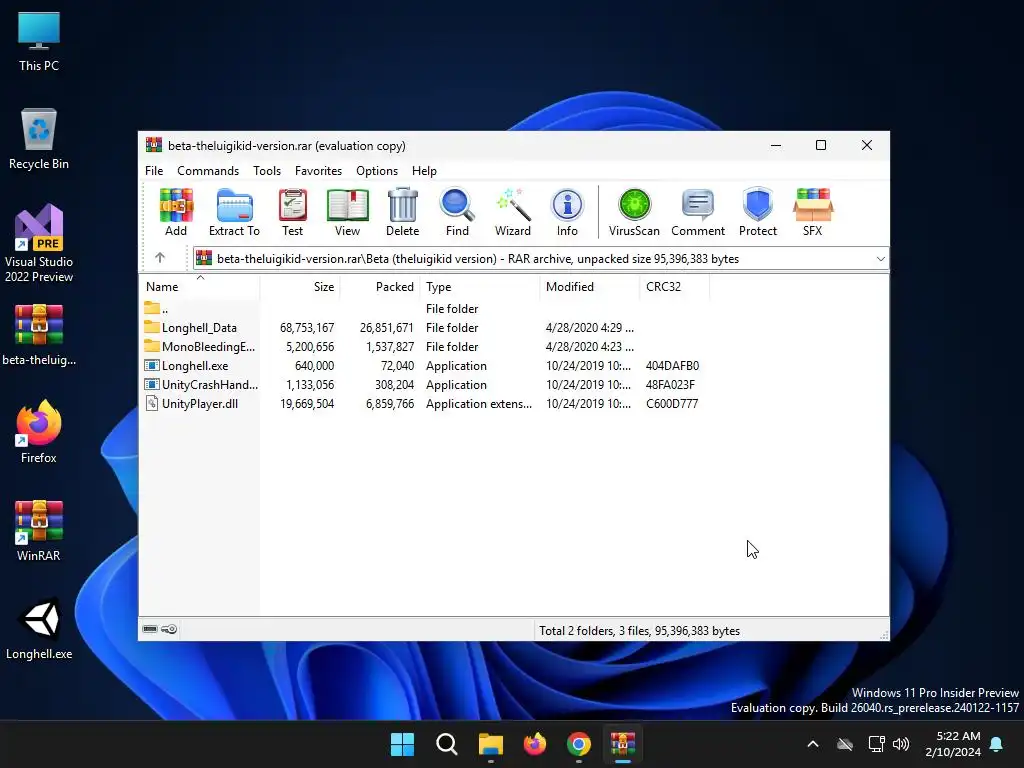Show hidden system tray icons chevron

point(813,744)
